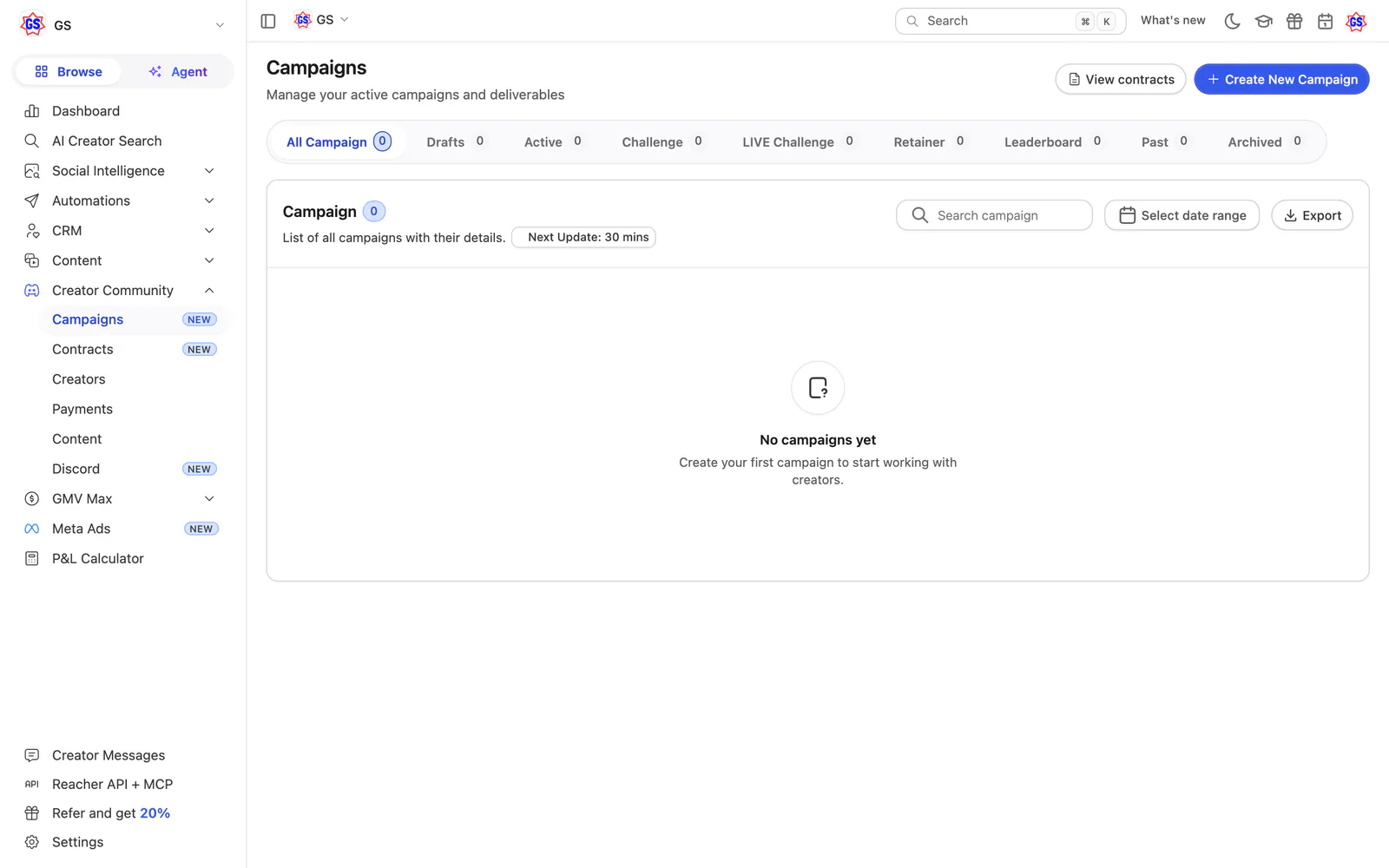Open What's new link
This screenshot has height=868, width=1389.
[x=1173, y=20]
